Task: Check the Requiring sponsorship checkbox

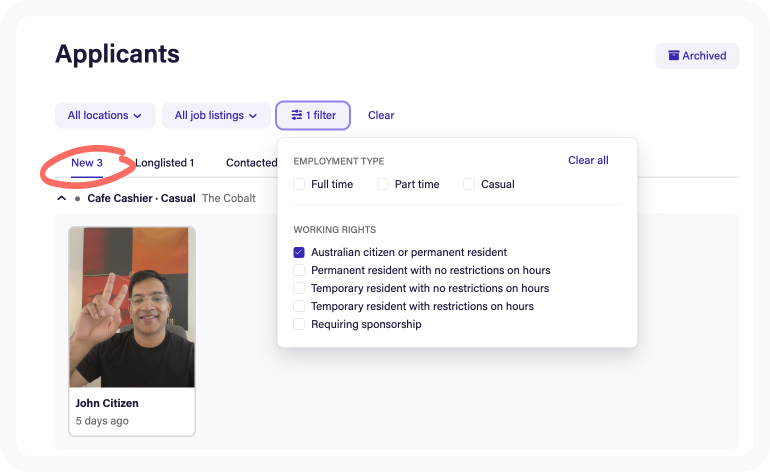Action: [299, 324]
